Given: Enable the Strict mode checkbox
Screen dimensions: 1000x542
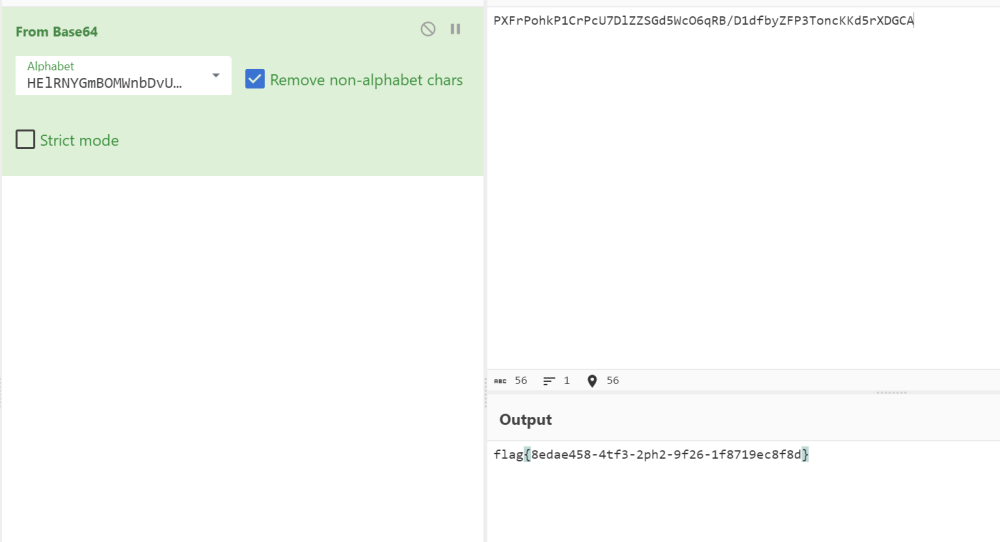Looking at the screenshot, I should coord(25,139).
